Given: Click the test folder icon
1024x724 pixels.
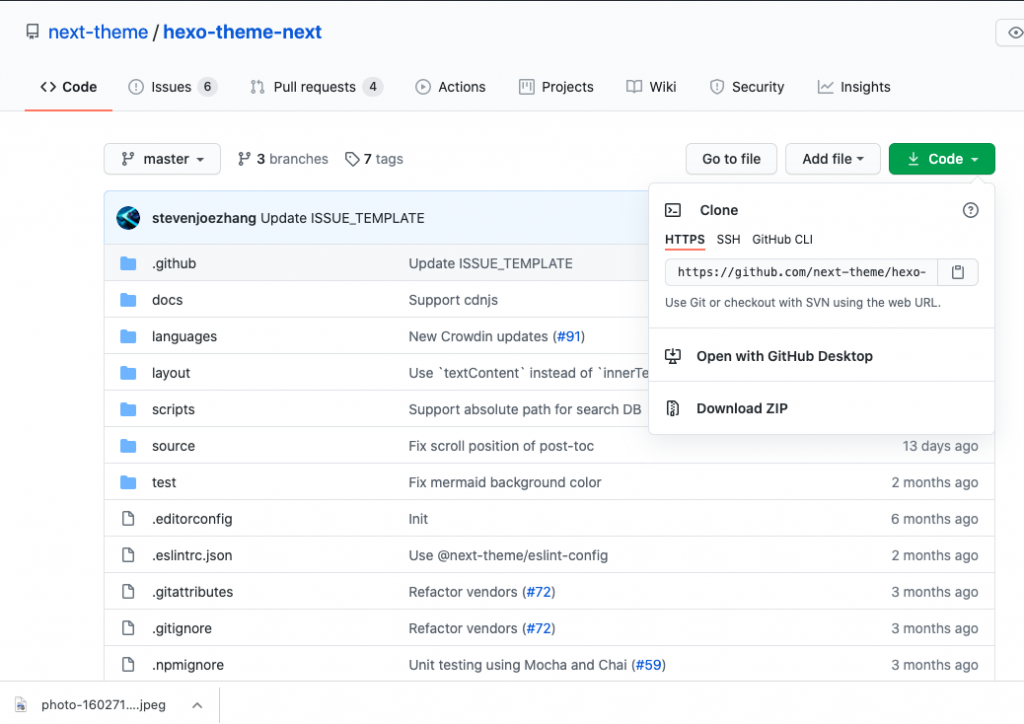Looking at the screenshot, I should click(x=128, y=482).
